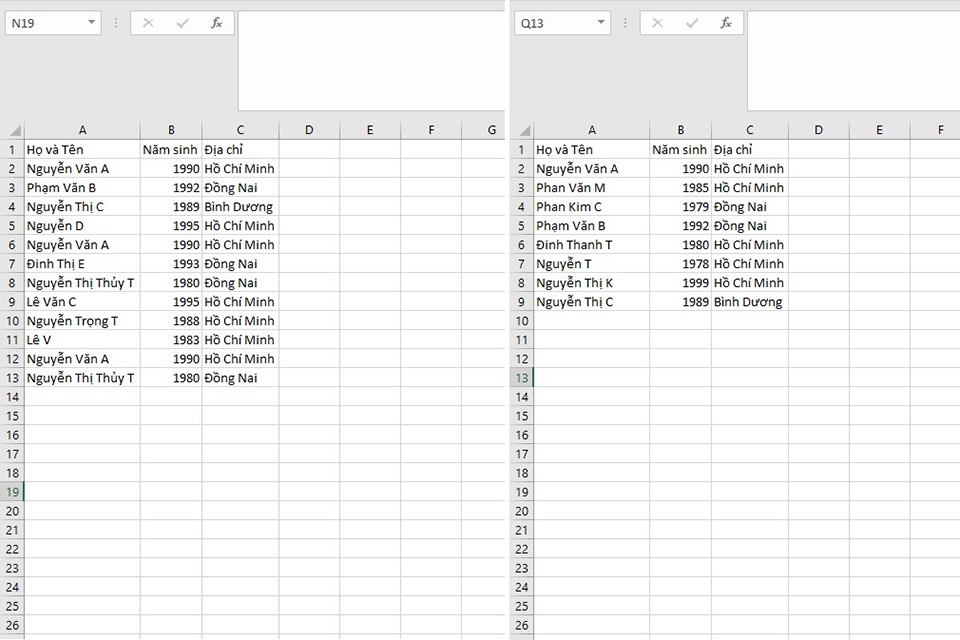The image size is (960, 640).
Task: Open the Name Box dropdown showing N19
Action: (91, 23)
